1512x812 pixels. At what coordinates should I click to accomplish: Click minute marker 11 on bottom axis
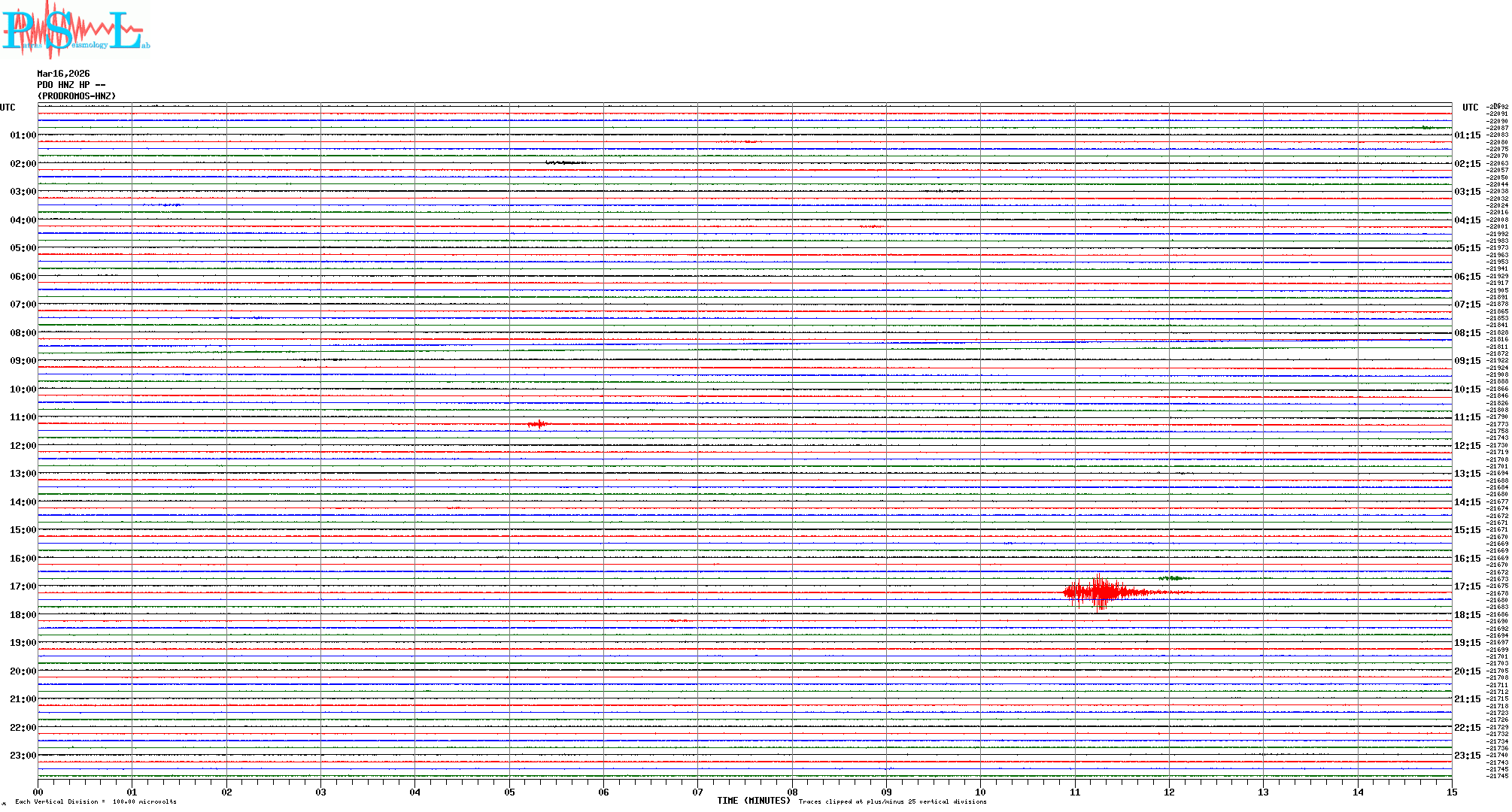coord(1075,792)
